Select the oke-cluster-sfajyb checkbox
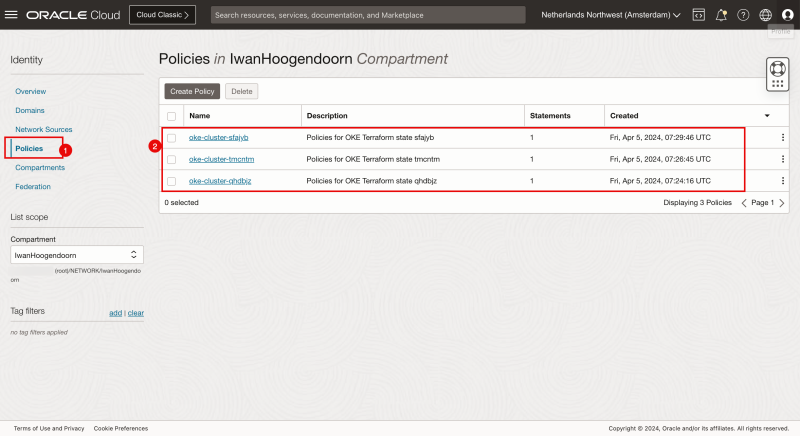This screenshot has width=800, height=436. coord(172,137)
